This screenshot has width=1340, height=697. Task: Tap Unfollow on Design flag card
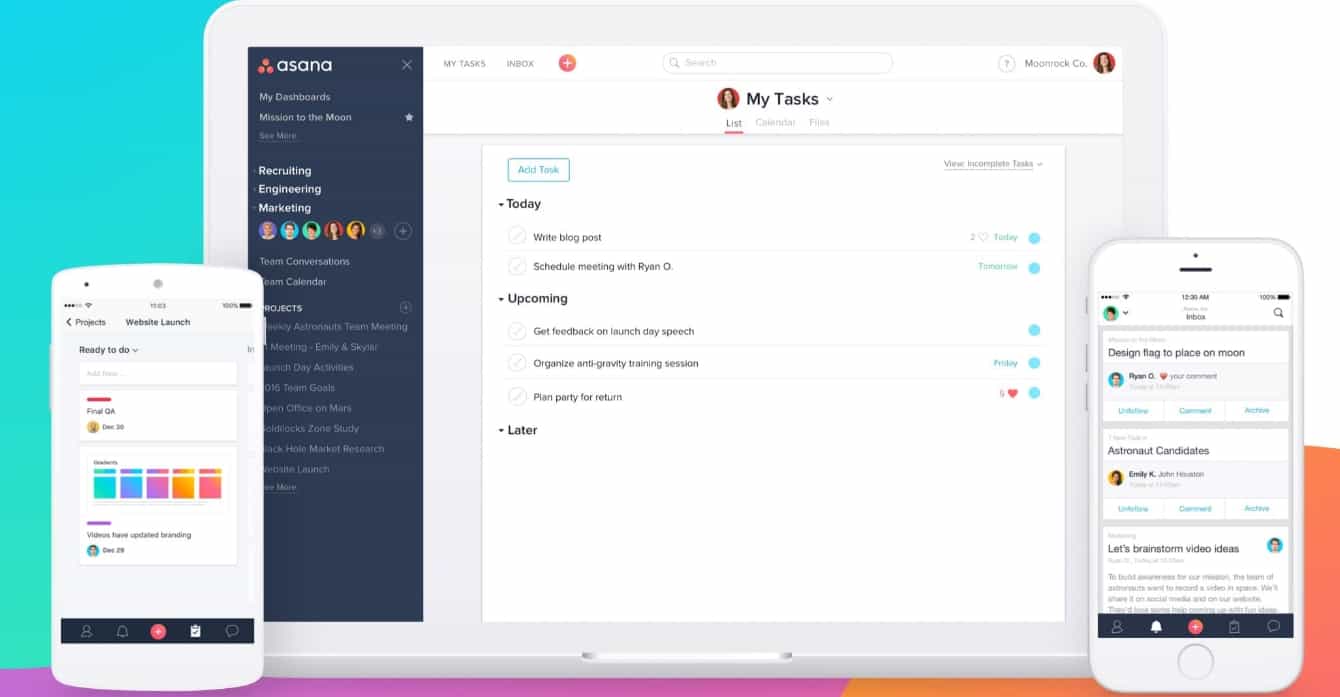1133,410
